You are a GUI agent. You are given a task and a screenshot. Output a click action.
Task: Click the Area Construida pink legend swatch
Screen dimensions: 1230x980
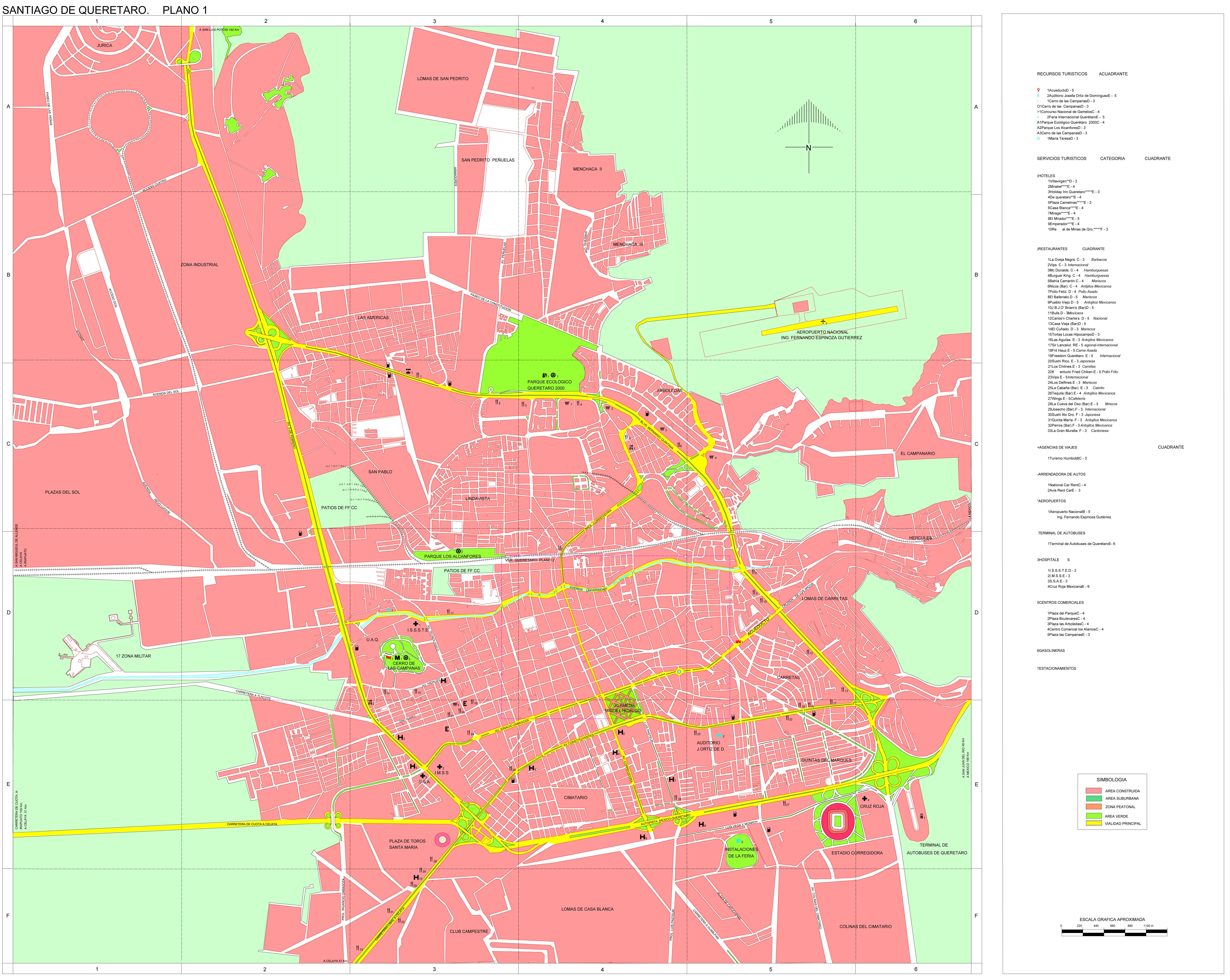tap(1094, 791)
